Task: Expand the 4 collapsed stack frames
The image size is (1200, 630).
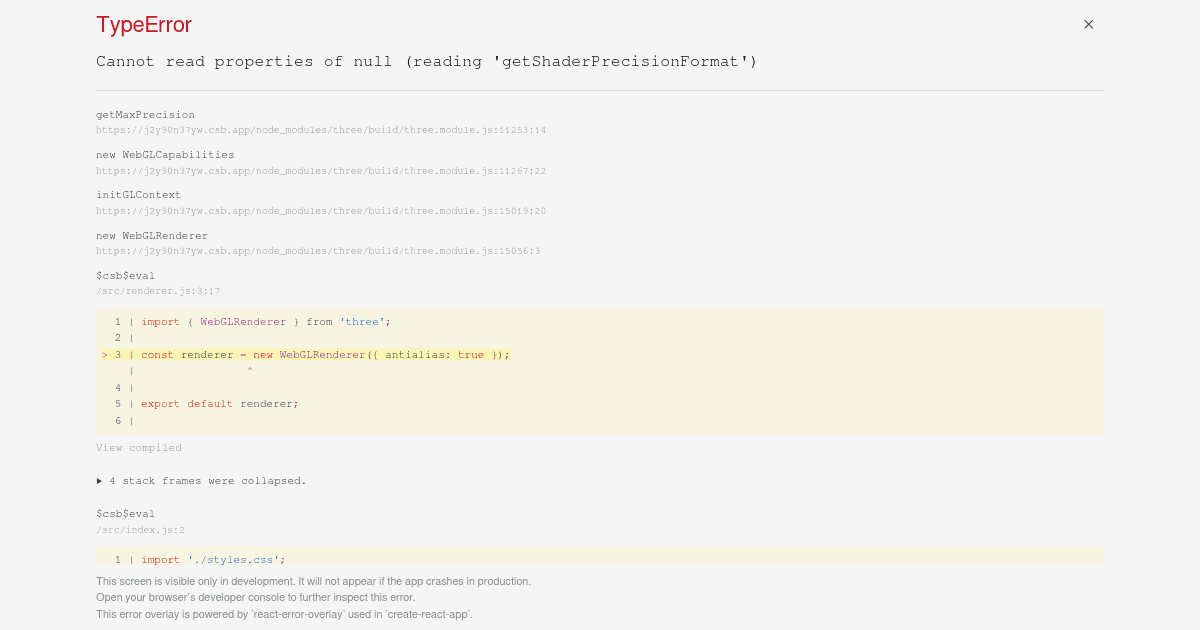Action: tap(201, 481)
